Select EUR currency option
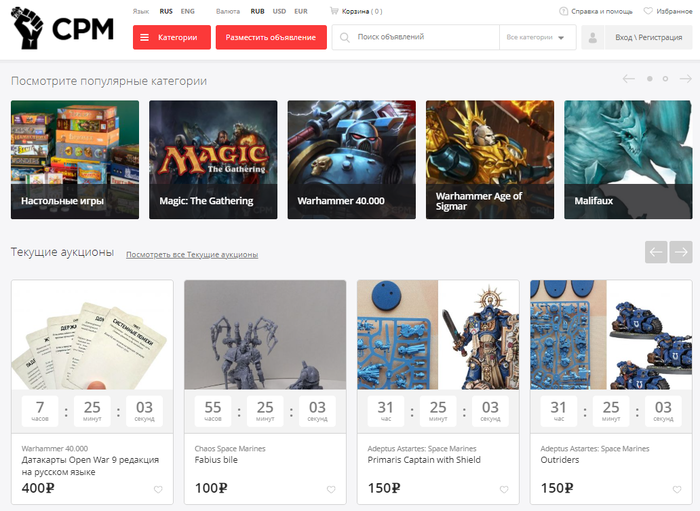This screenshot has width=700, height=511. click(301, 11)
